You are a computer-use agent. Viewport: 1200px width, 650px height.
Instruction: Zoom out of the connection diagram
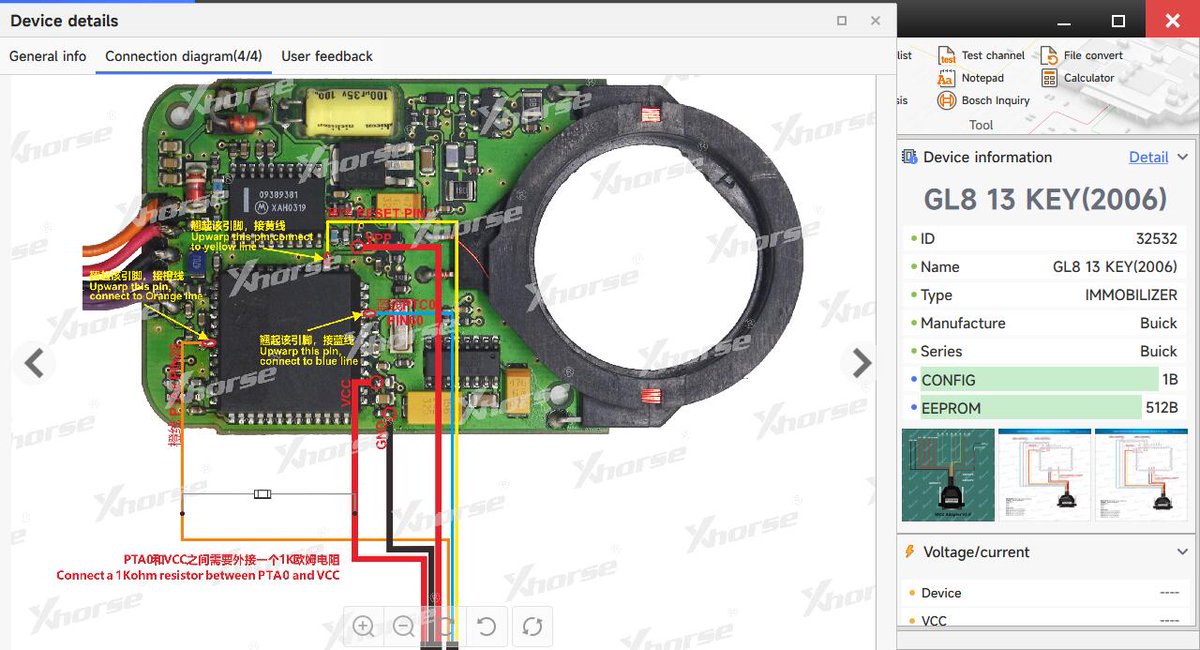pyautogui.click(x=404, y=627)
